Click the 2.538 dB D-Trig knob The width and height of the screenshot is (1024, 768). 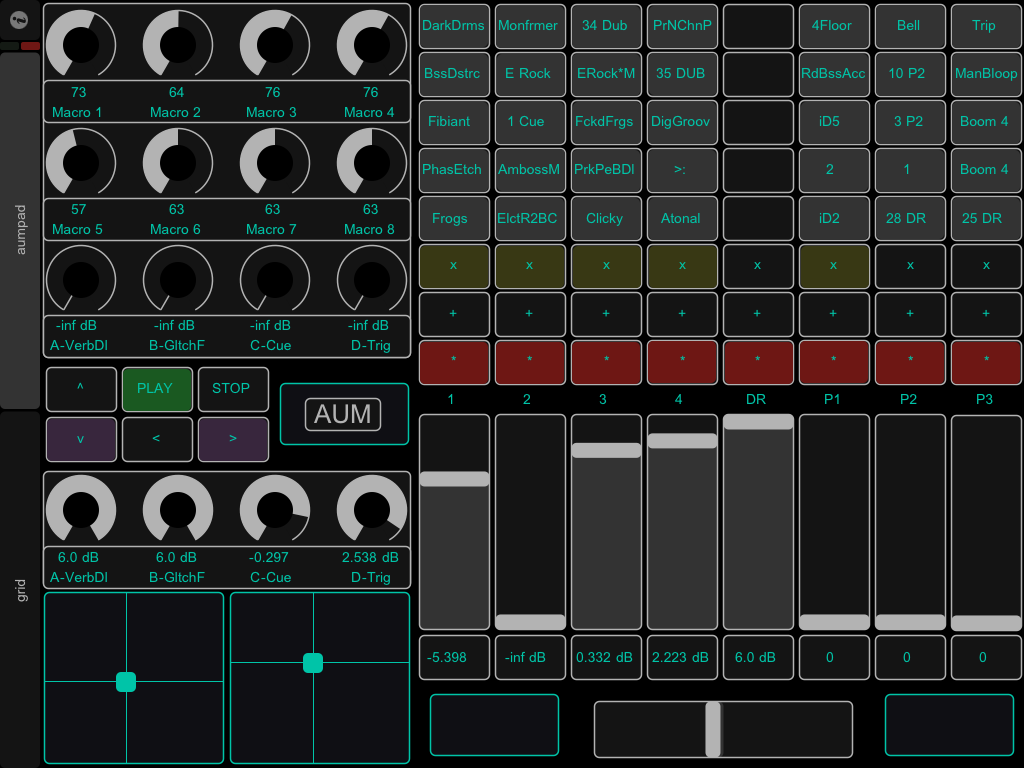pyautogui.click(x=372, y=509)
